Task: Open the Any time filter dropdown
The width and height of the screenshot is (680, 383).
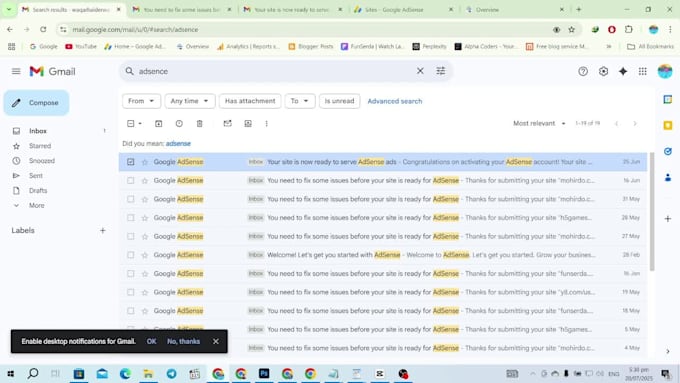Action: coord(190,101)
